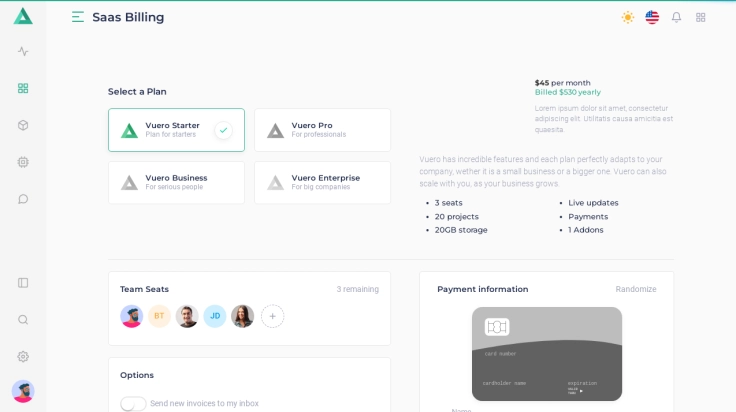Toggle Send new invoices to my inbox
The image size is (736, 412).
pos(133,404)
